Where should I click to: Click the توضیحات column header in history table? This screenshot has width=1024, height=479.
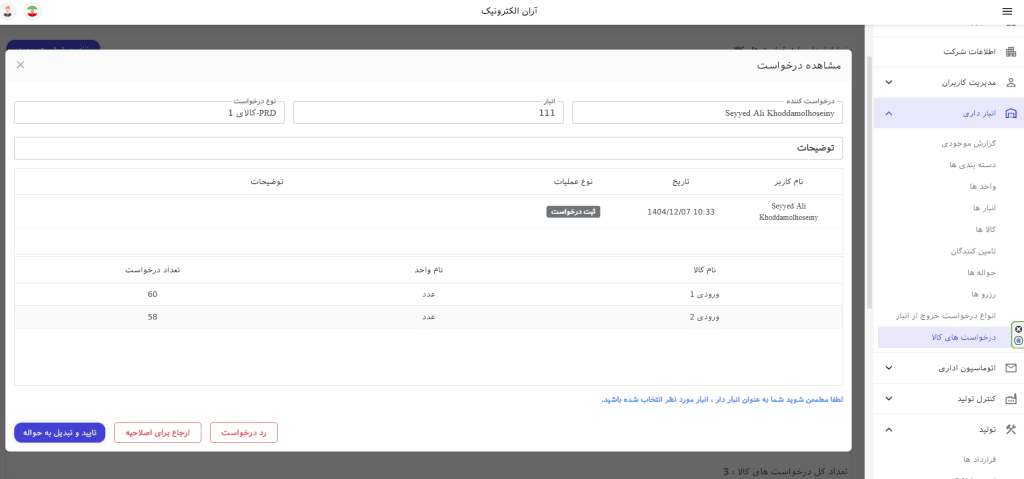coord(266,182)
